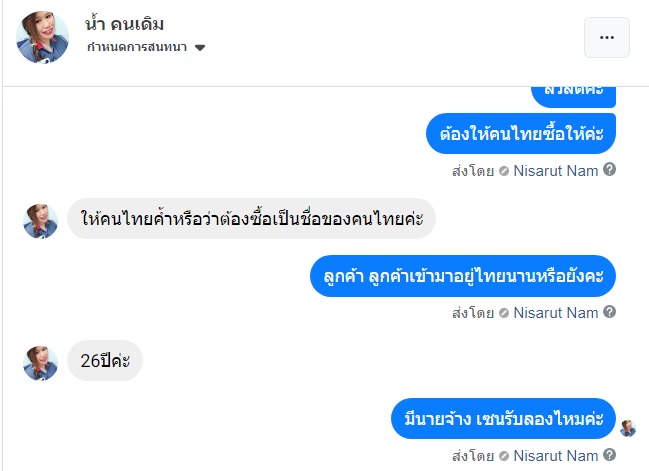Viewport: 649px width, 471px height.
Task: Click sent checkmark icon under มีนายจ้าง เซนรับลองไหมค่ะ
Action: point(504,456)
